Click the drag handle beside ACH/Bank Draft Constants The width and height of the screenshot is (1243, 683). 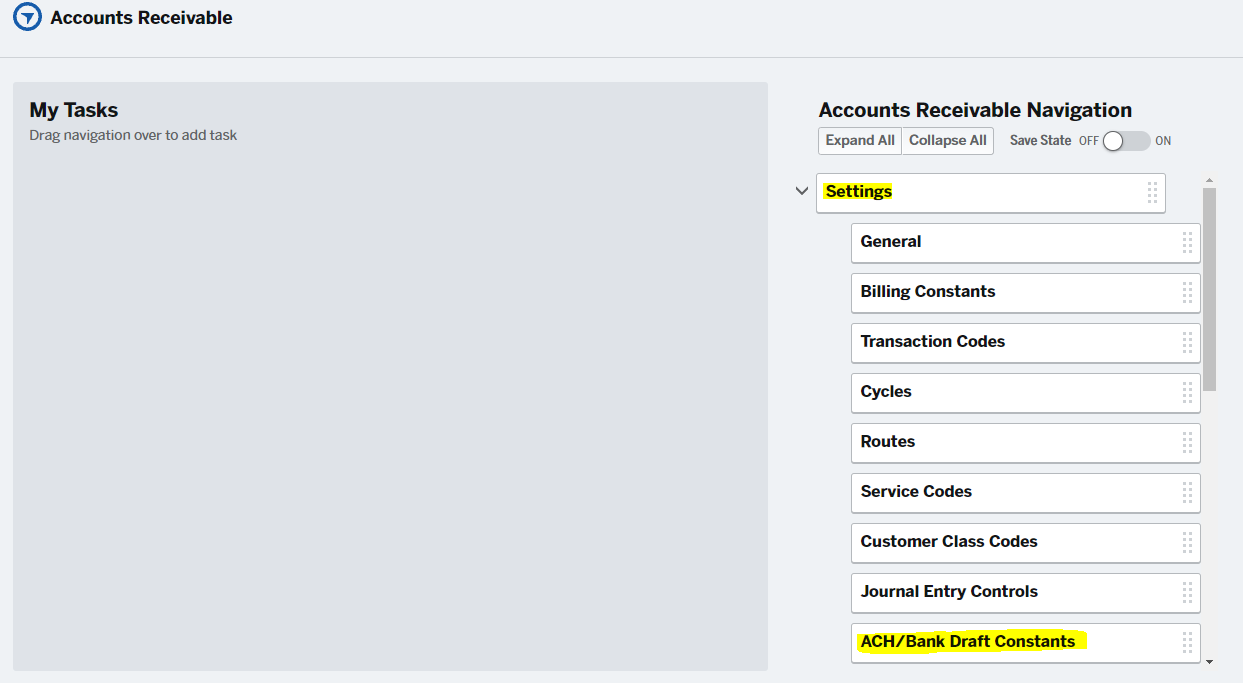(x=1186, y=642)
